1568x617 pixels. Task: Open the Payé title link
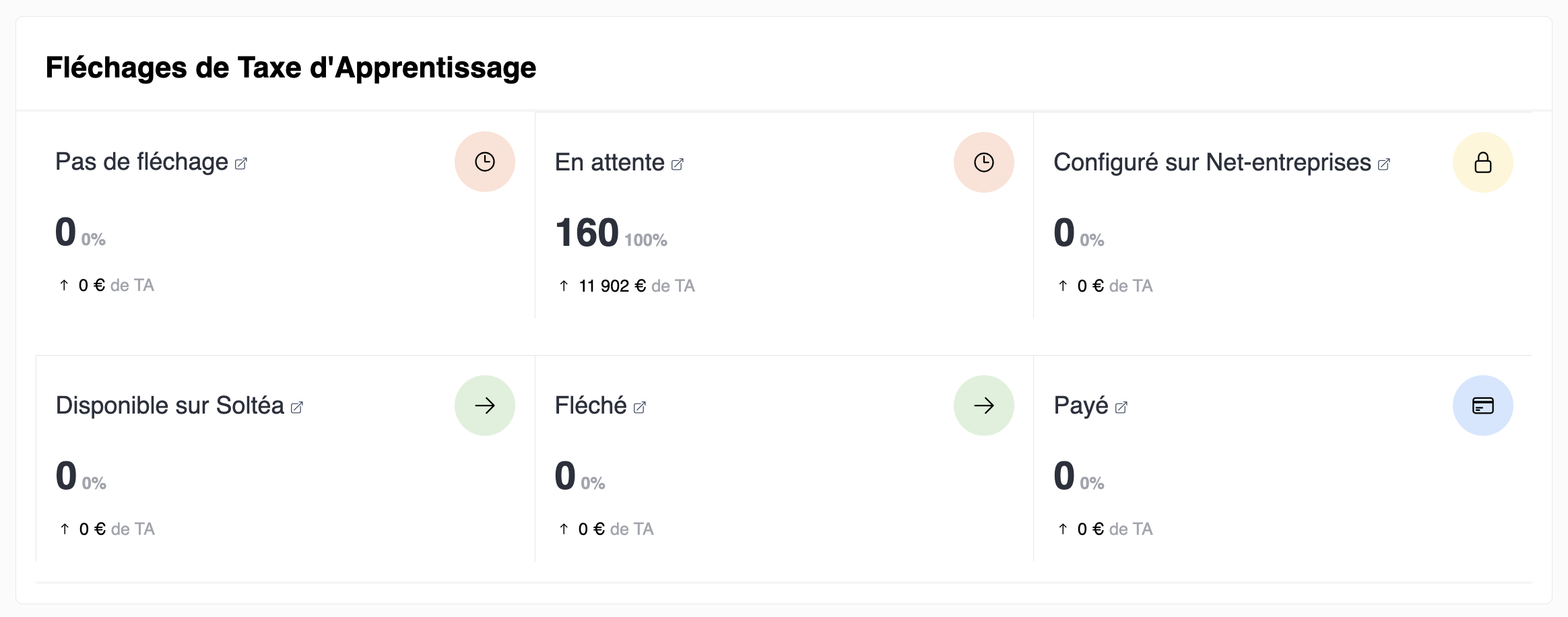pos(1081,406)
